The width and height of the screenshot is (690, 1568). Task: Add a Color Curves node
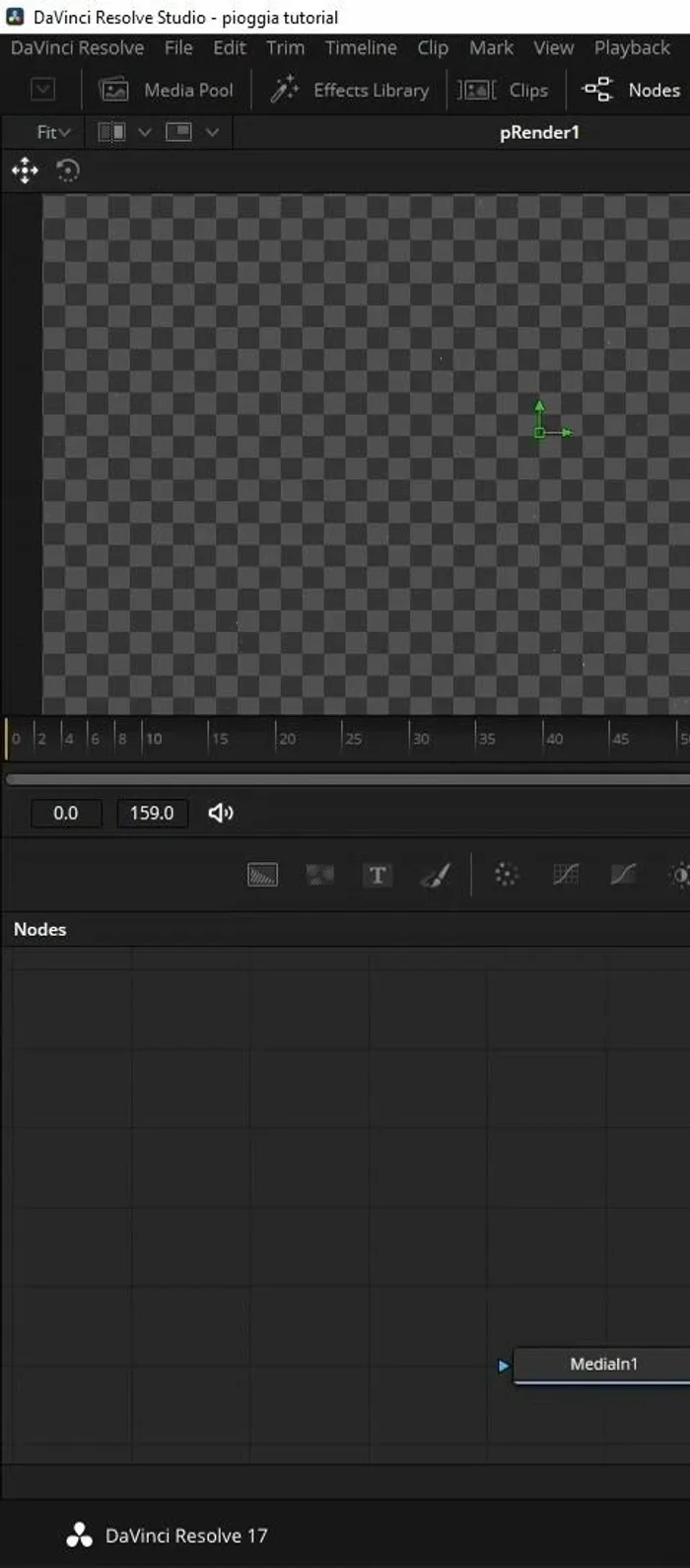tap(622, 875)
